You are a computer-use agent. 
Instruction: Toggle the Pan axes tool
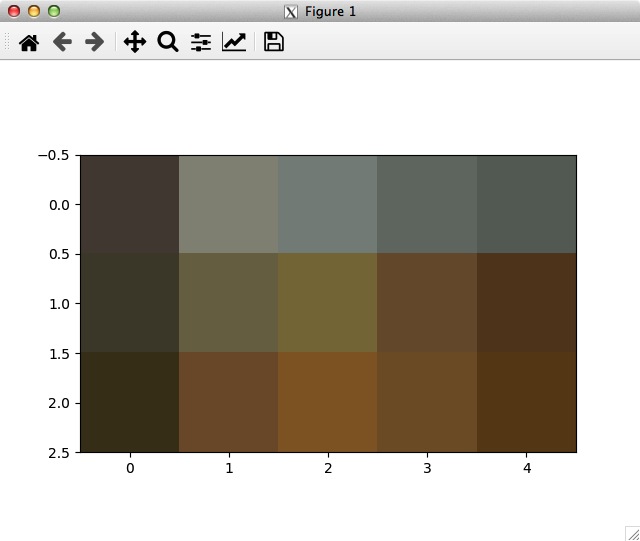(x=135, y=42)
